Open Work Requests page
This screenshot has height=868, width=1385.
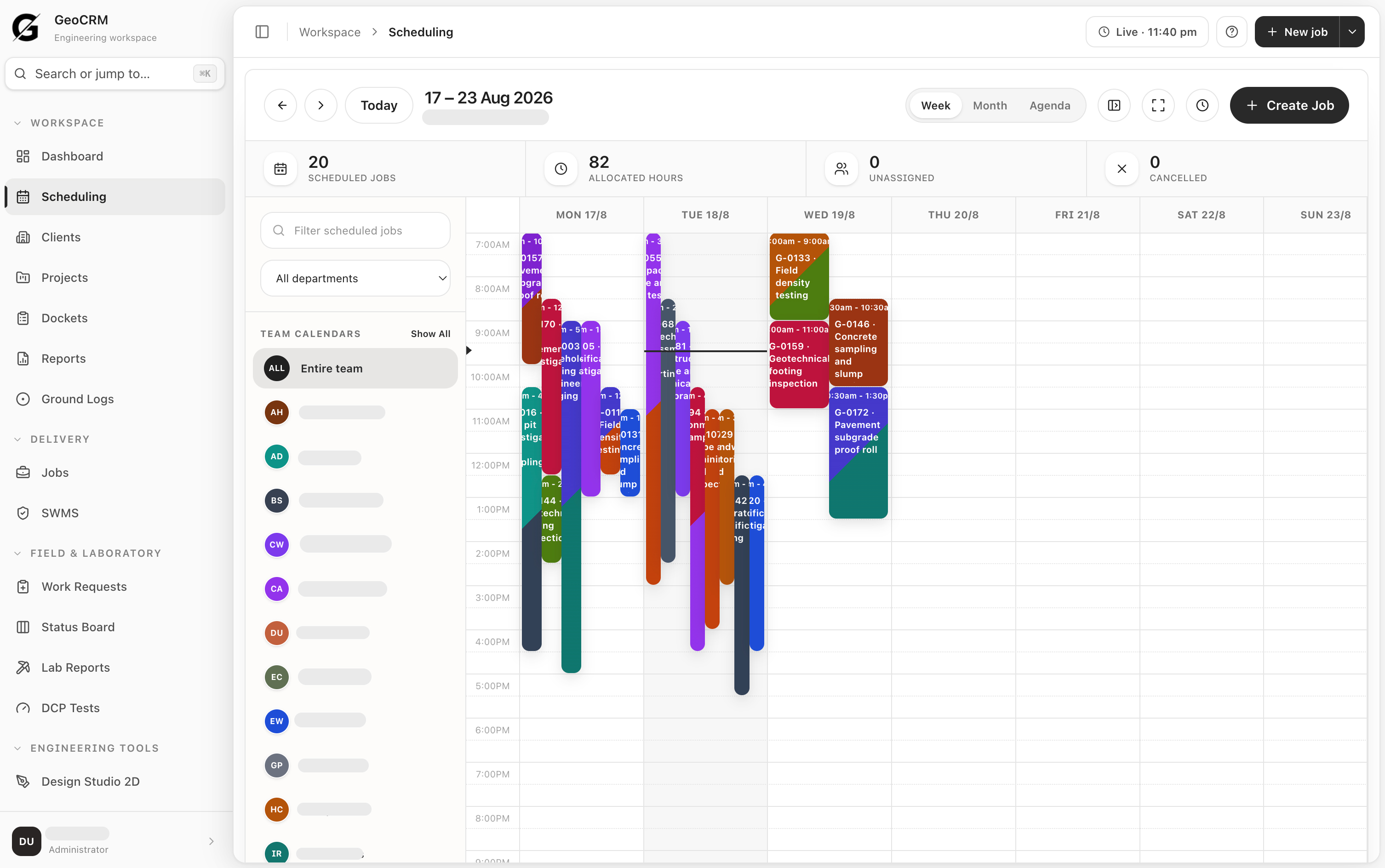(x=115, y=587)
